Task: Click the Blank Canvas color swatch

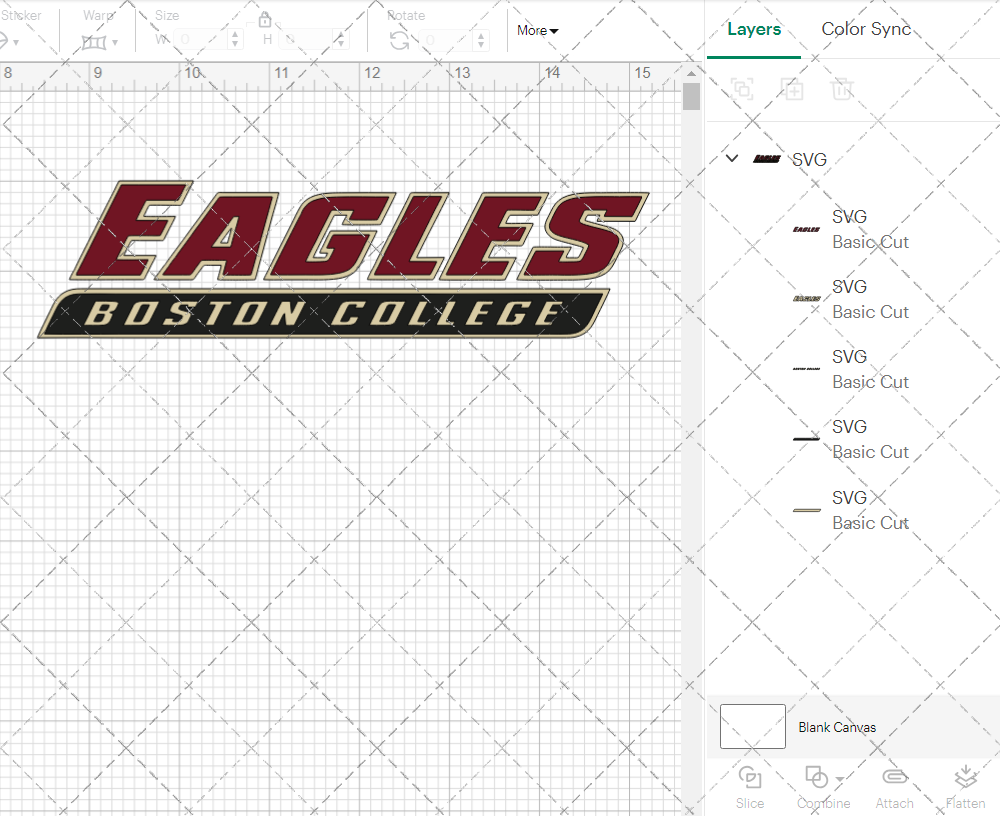Action: (752, 727)
